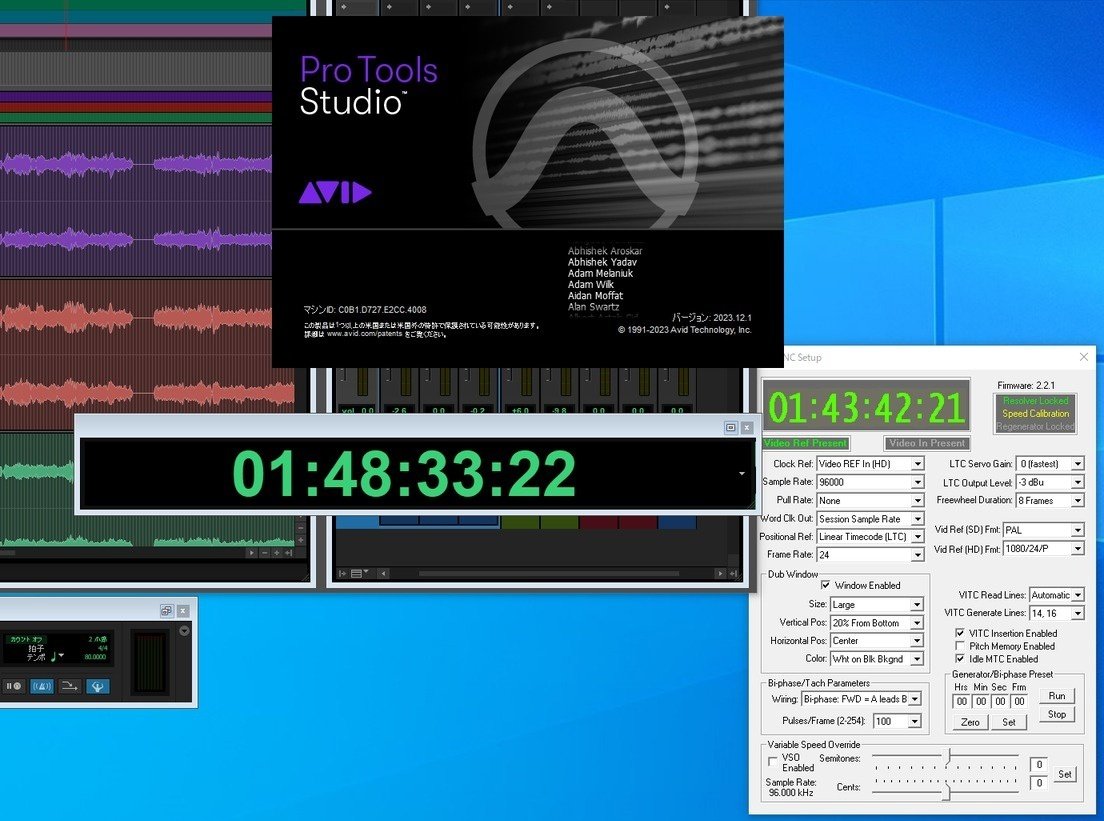The height and width of the screenshot is (821, 1104).
Task: Open the track list icon at Mix window bottom
Action: [x=356, y=573]
